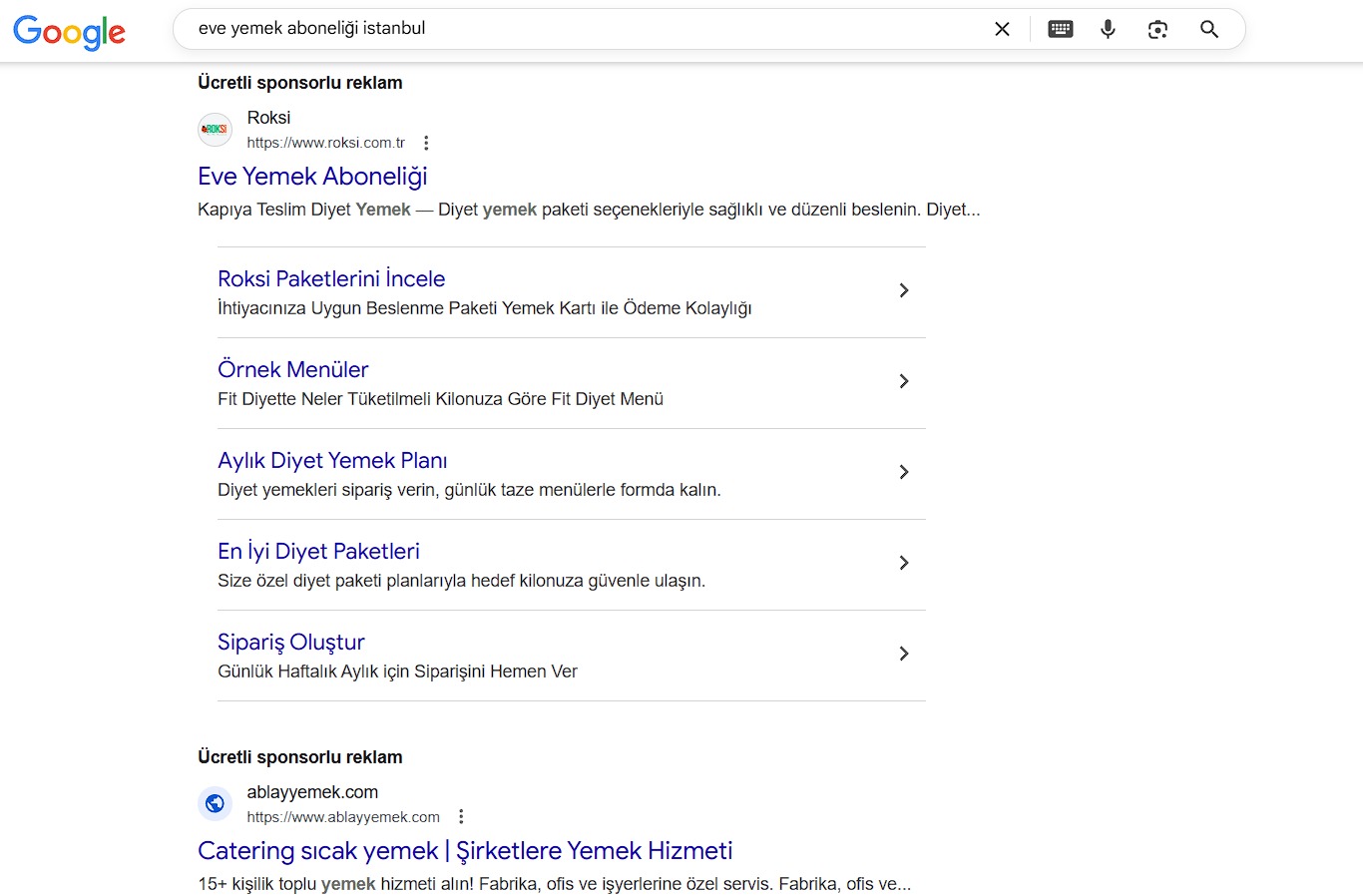
Task: Click inside the Google search input field
Action: coord(579,29)
